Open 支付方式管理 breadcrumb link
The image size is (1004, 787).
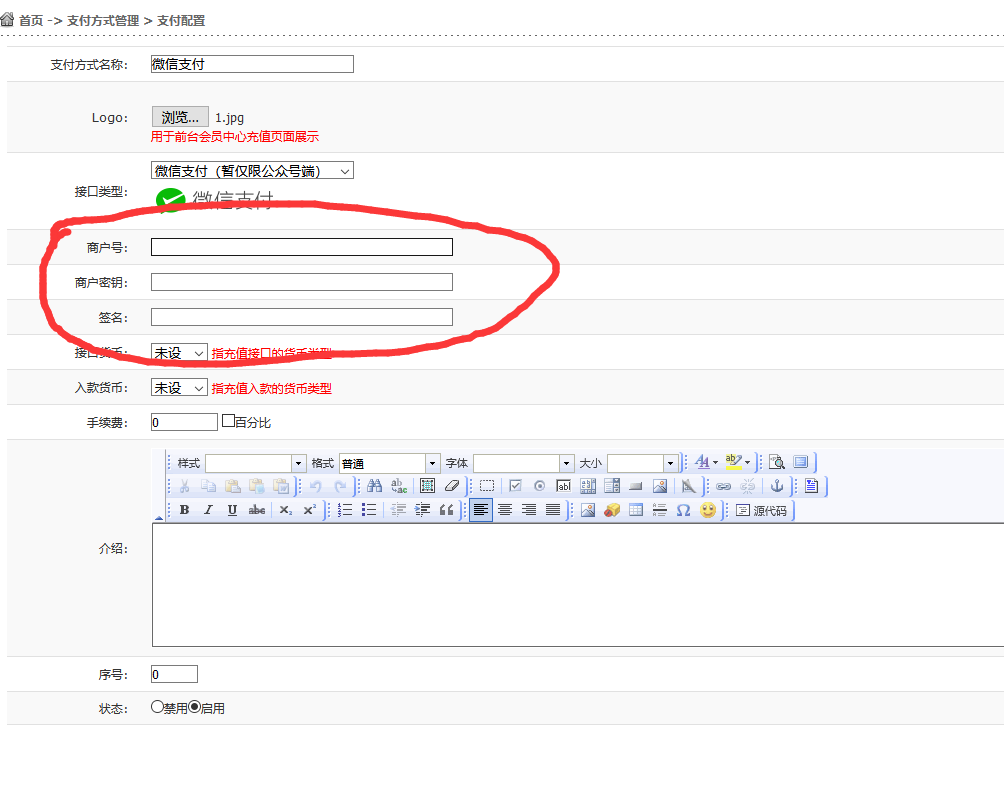(x=103, y=20)
